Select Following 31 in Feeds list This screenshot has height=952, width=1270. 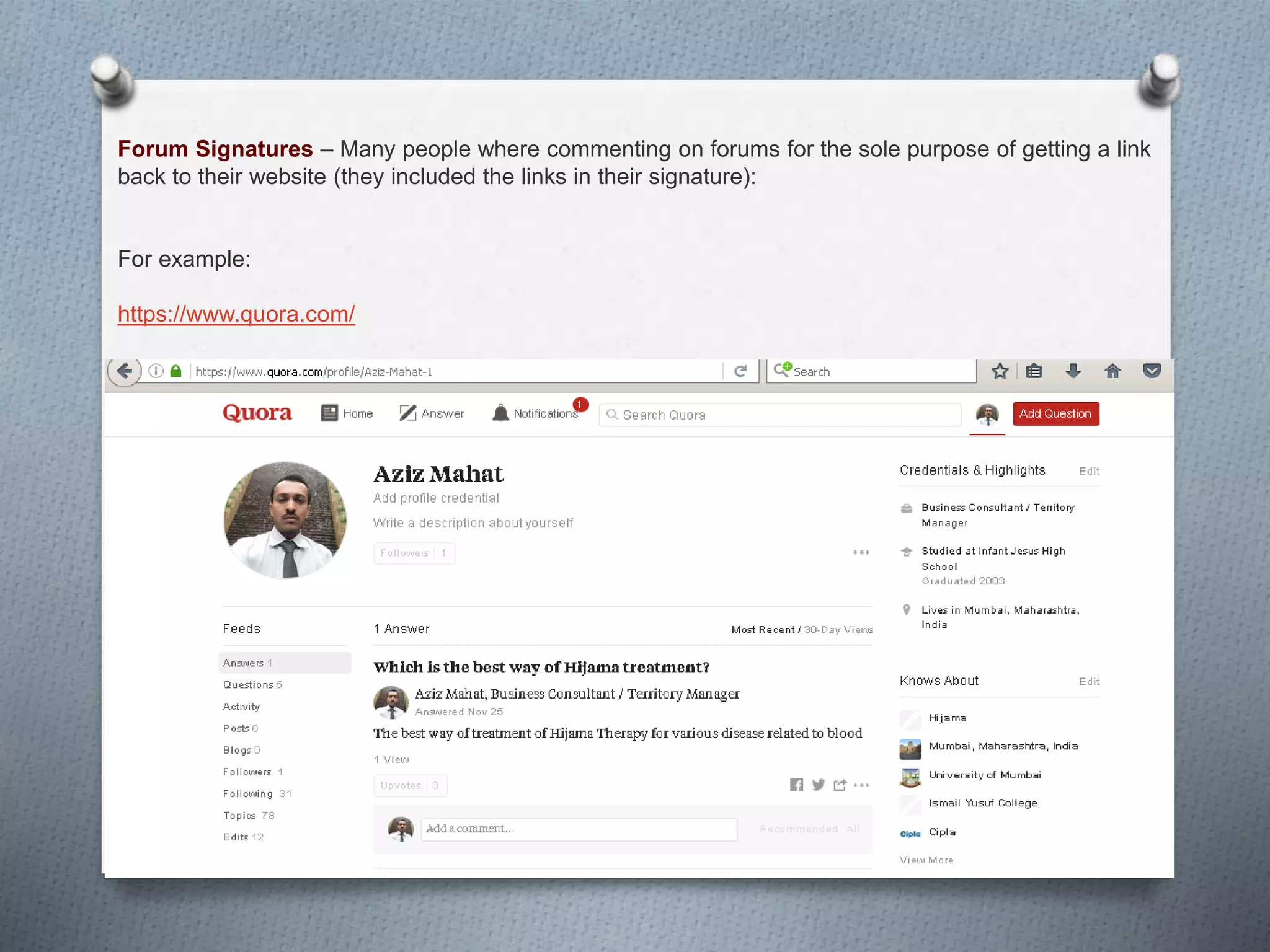tap(257, 793)
